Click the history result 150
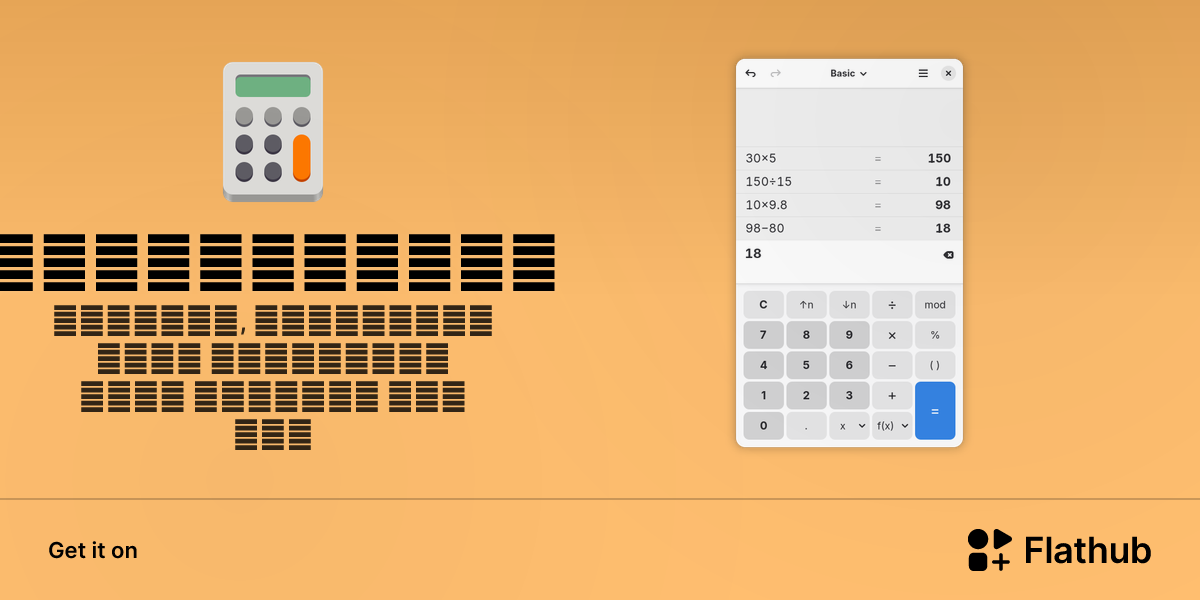This screenshot has height=600, width=1200. point(939,158)
